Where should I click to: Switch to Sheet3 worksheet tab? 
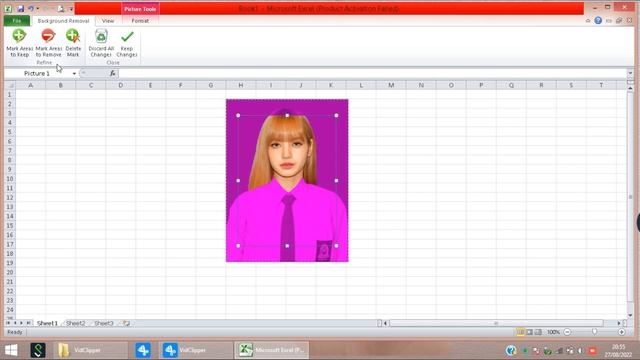coord(104,323)
